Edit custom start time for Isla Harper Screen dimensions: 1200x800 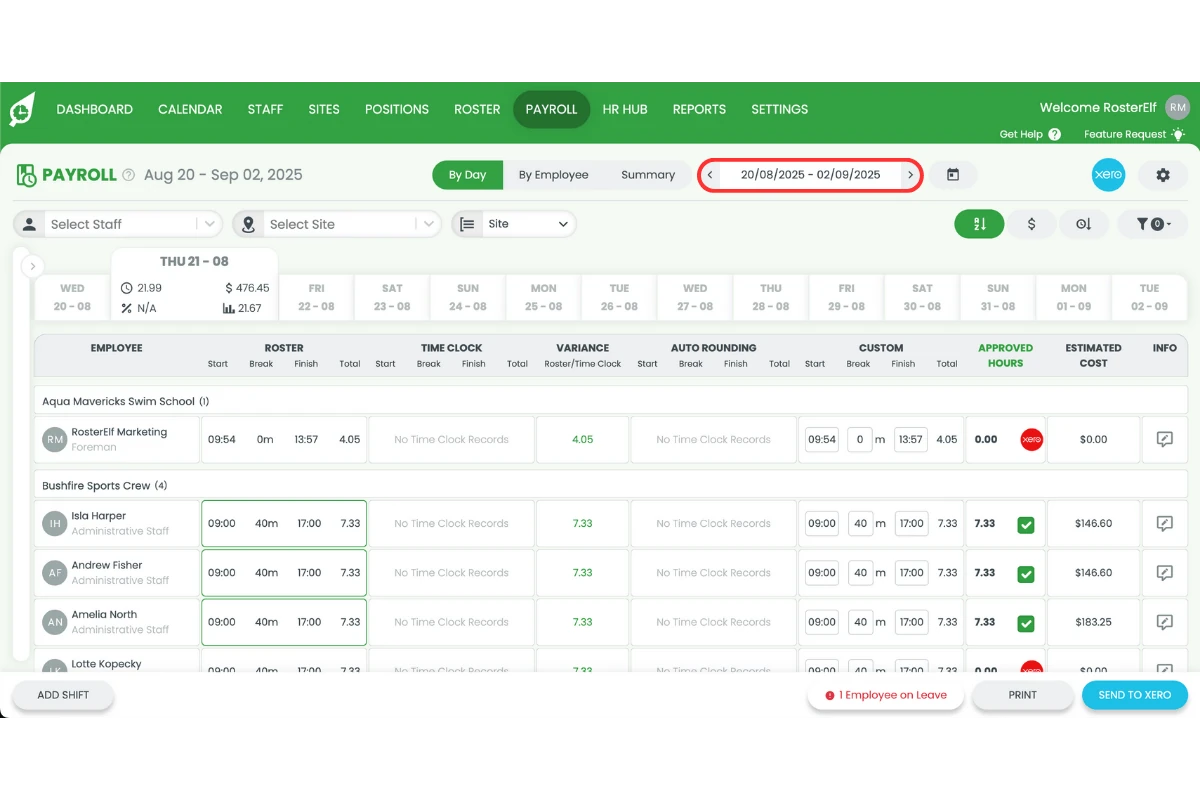point(822,523)
